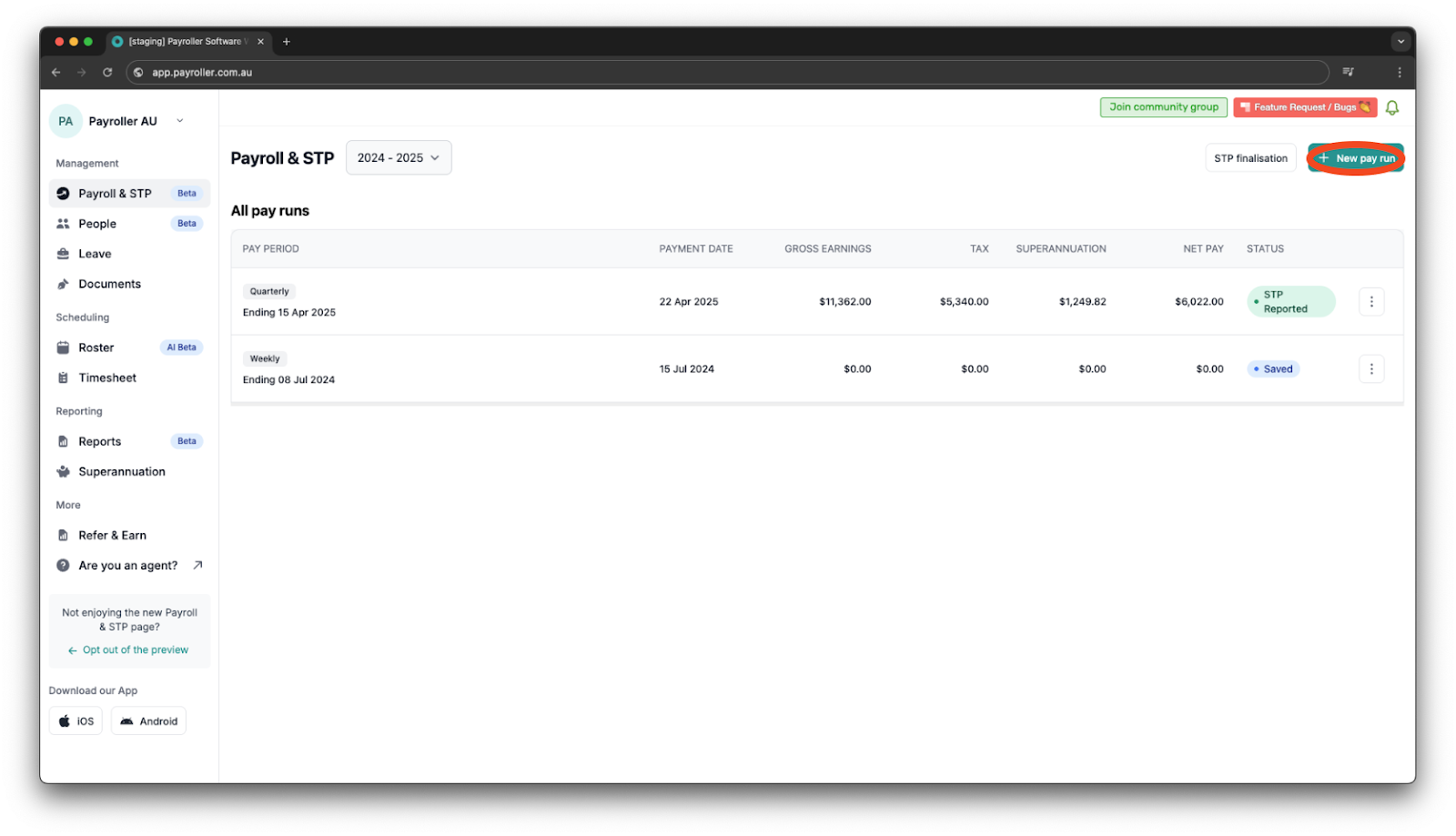Navigate to Superannuation page
The height and width of the screenshot is (836, 1456).
[122, 472]
